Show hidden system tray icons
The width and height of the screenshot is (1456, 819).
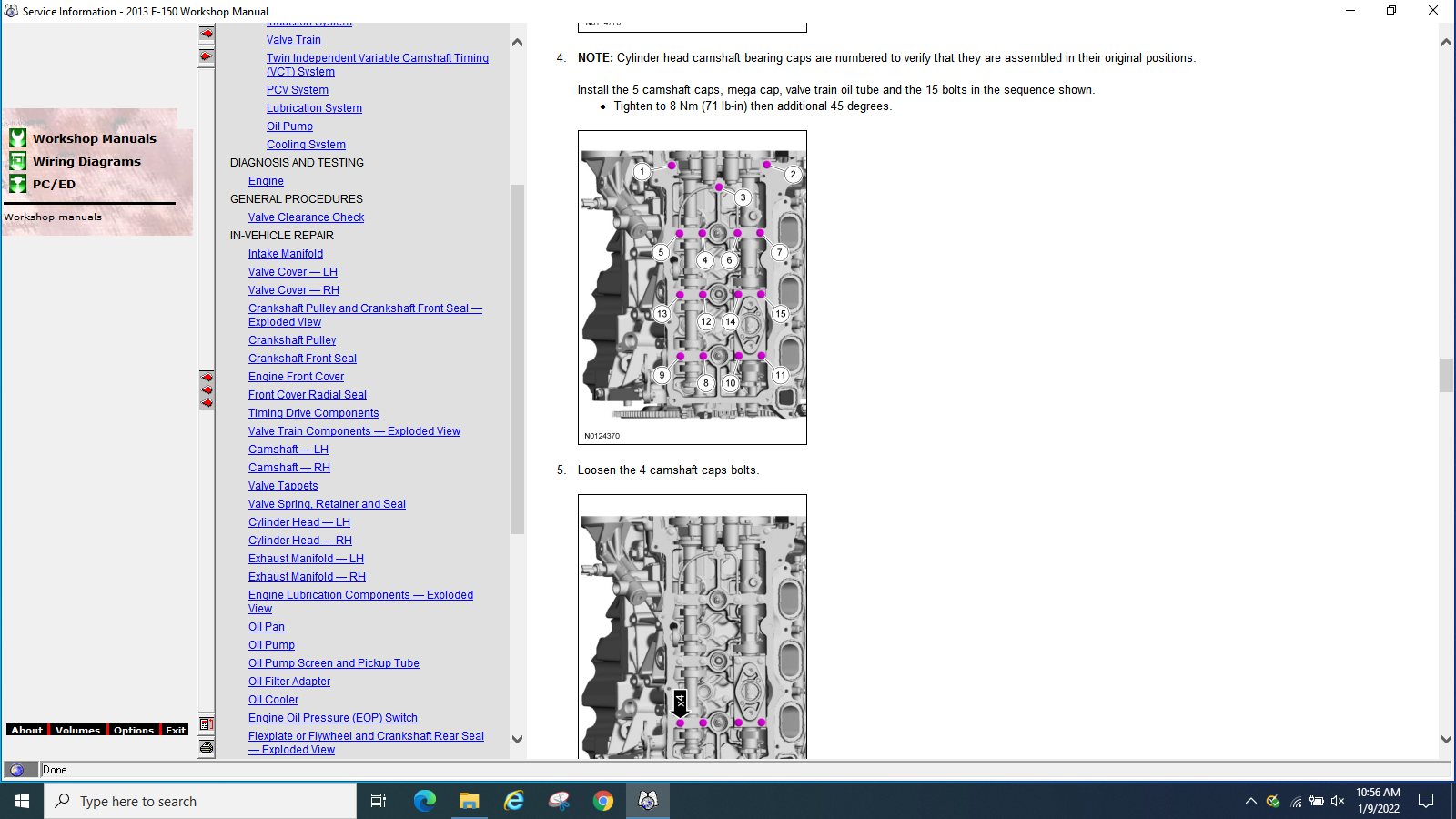[1251, 801]
